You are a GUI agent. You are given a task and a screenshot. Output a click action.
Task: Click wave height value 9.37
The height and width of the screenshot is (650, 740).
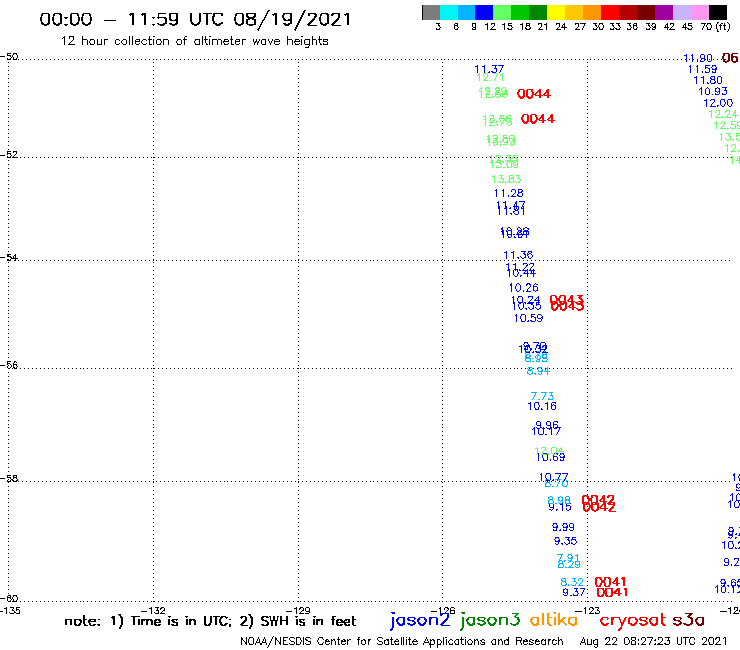(x=573, y=592)
